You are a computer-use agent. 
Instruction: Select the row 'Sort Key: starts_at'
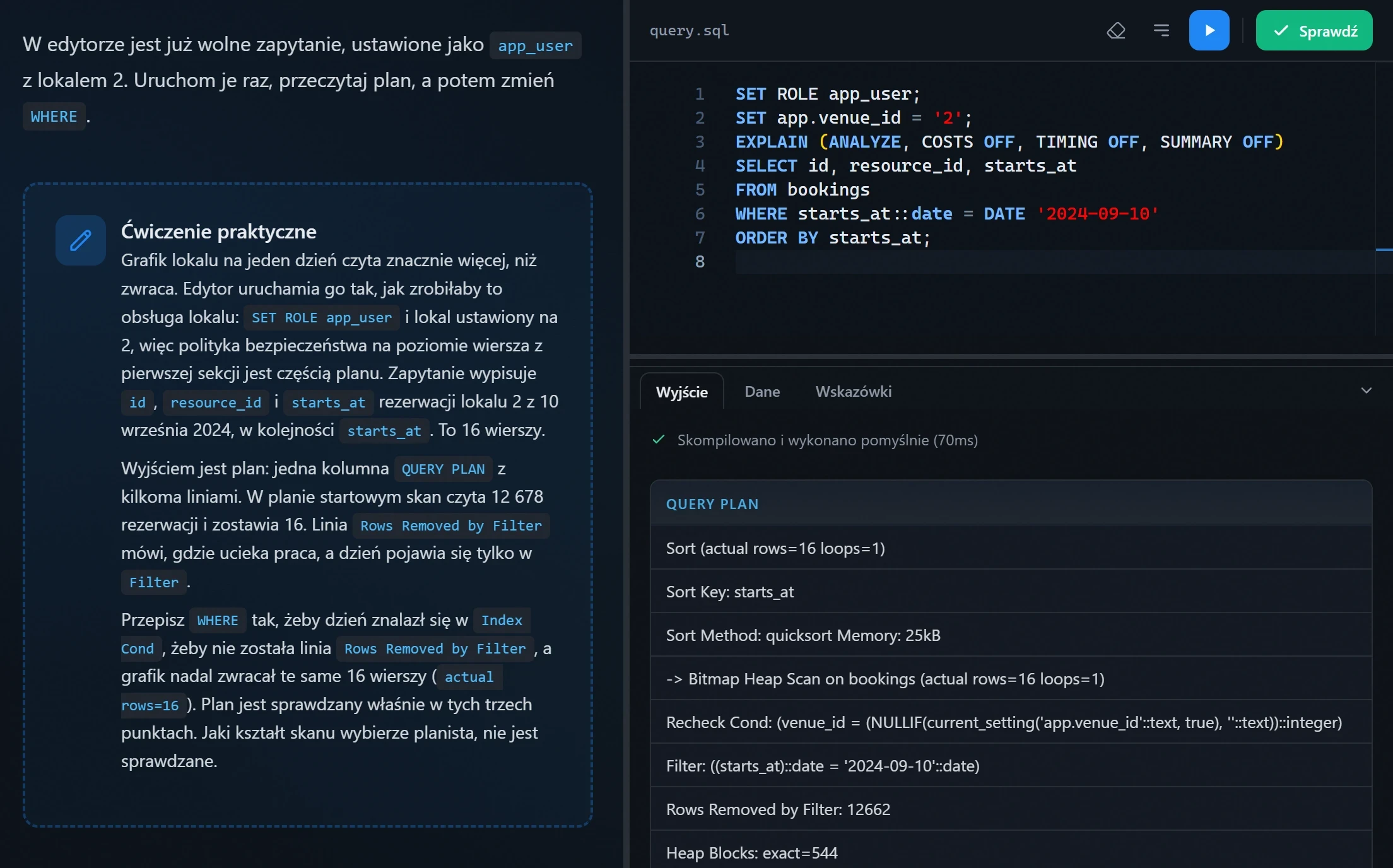coord(1011,592)
